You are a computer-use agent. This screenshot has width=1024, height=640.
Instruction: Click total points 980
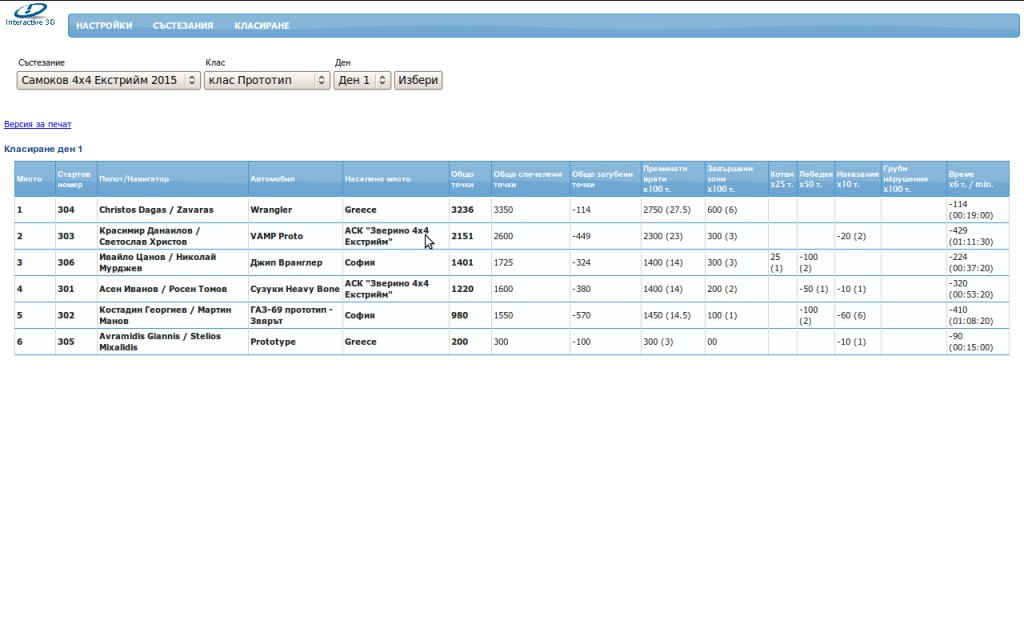point(460,315)
